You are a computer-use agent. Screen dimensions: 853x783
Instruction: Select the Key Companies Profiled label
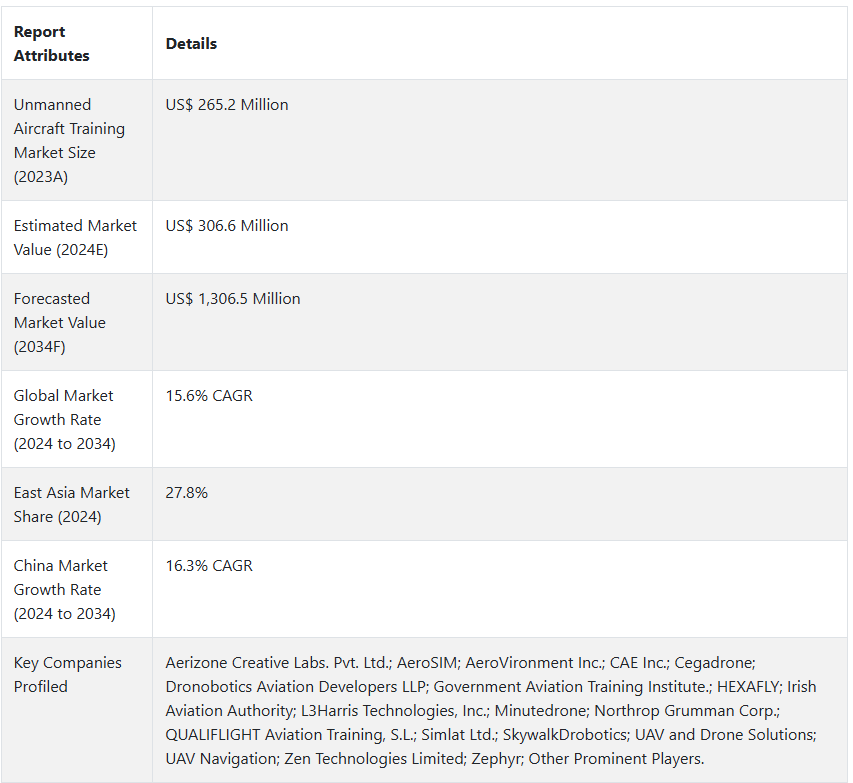(x=67, y=674)
